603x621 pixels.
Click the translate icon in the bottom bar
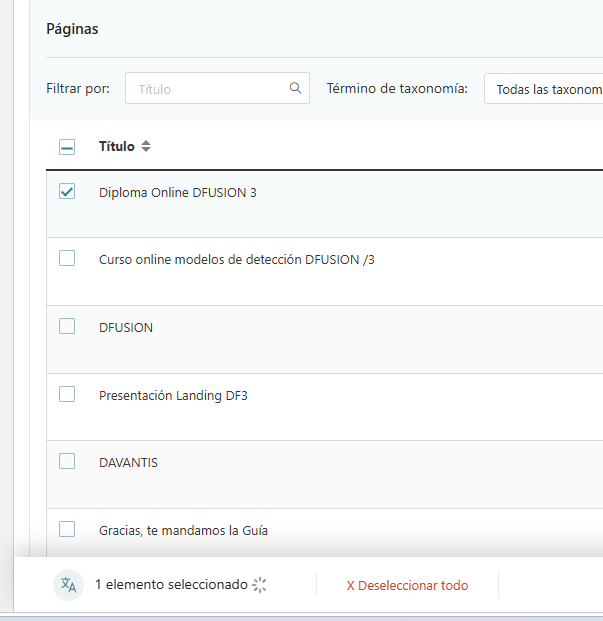tap(68, 585)
